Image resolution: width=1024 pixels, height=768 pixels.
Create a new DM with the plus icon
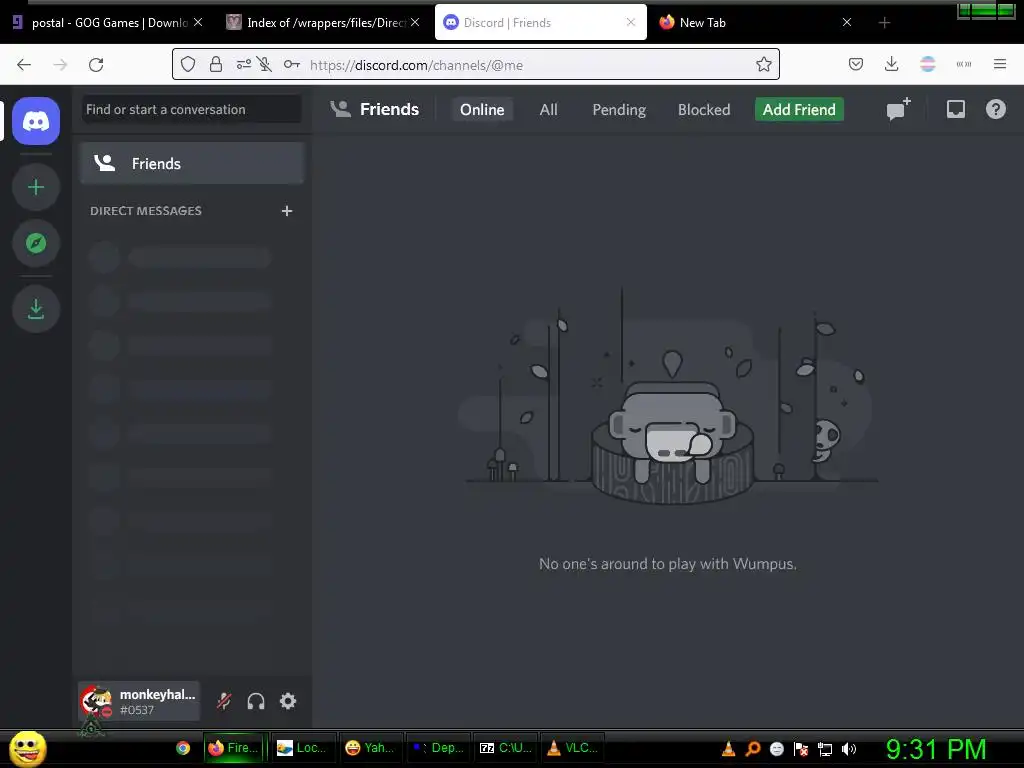[x=287, y=211]
